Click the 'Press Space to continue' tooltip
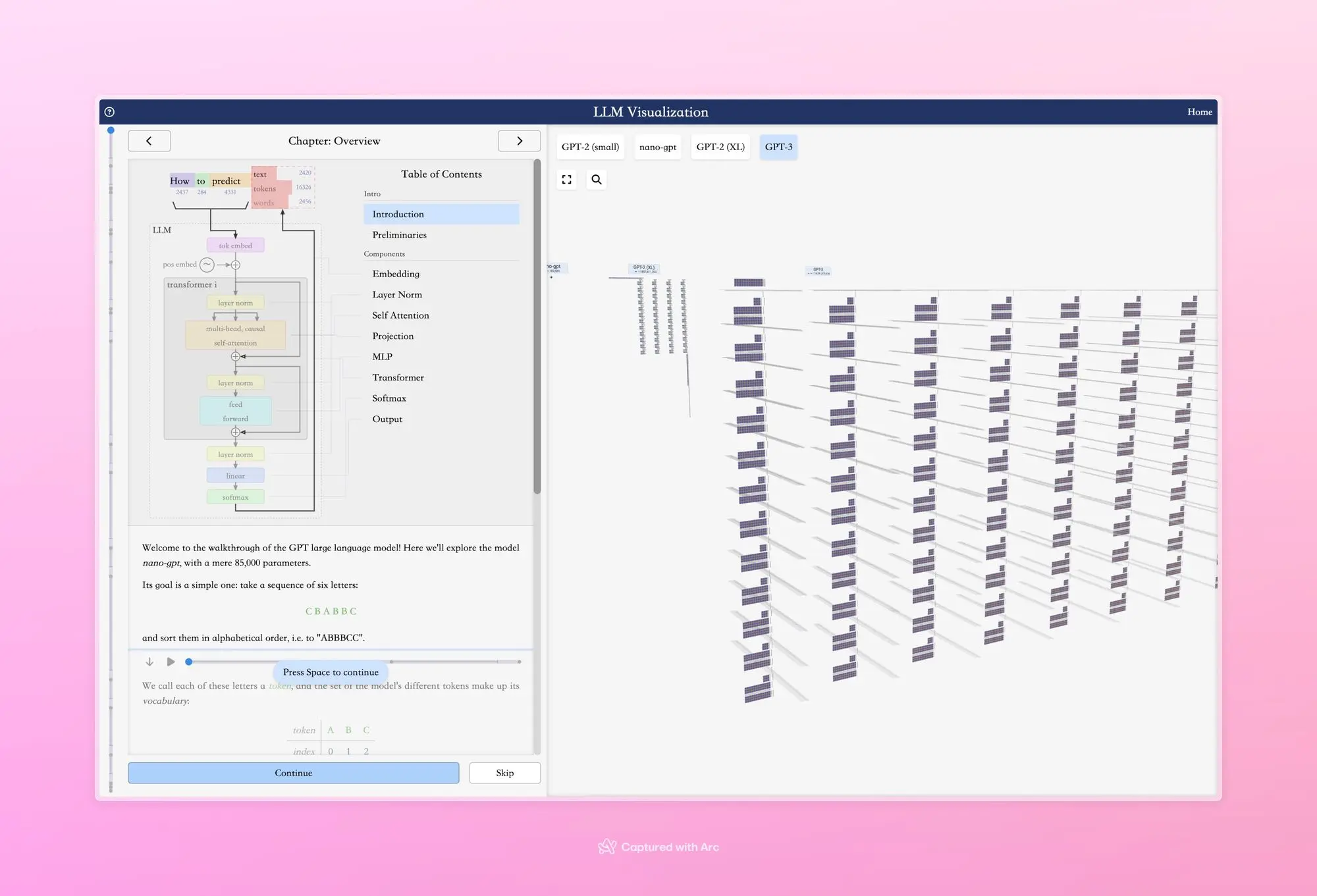Screen dimensions: 1317x896 click(331, 672)
